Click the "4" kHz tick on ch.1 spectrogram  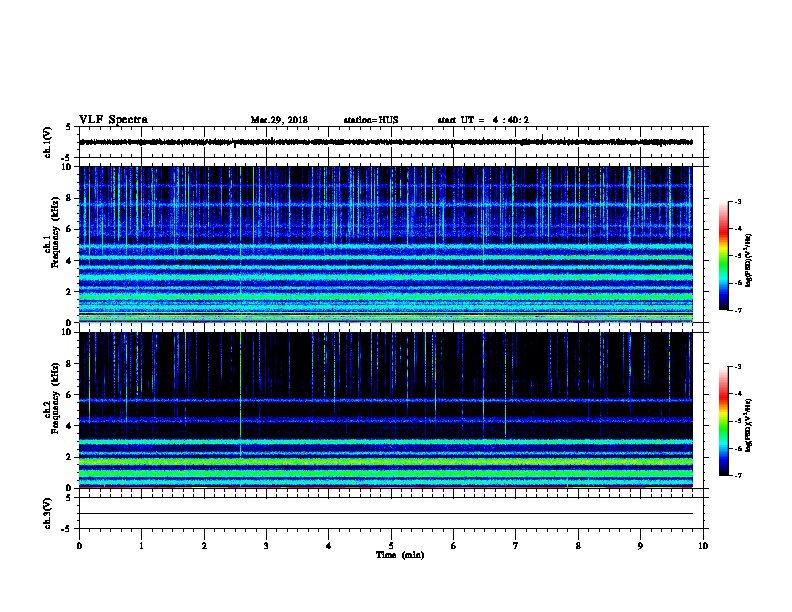pos(69,261)
